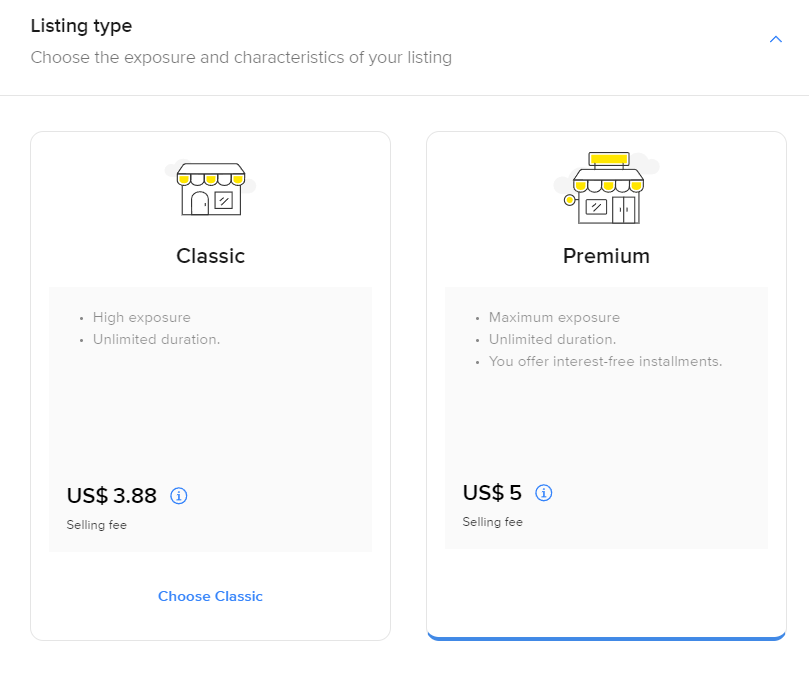Click the US$ 3.88 Classic price
809x684 pixels.
[x=112, y=496]
